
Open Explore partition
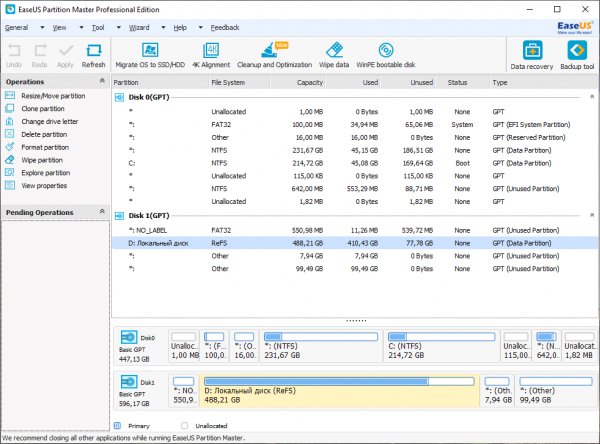pyautogui.click(x=46, y=173)
